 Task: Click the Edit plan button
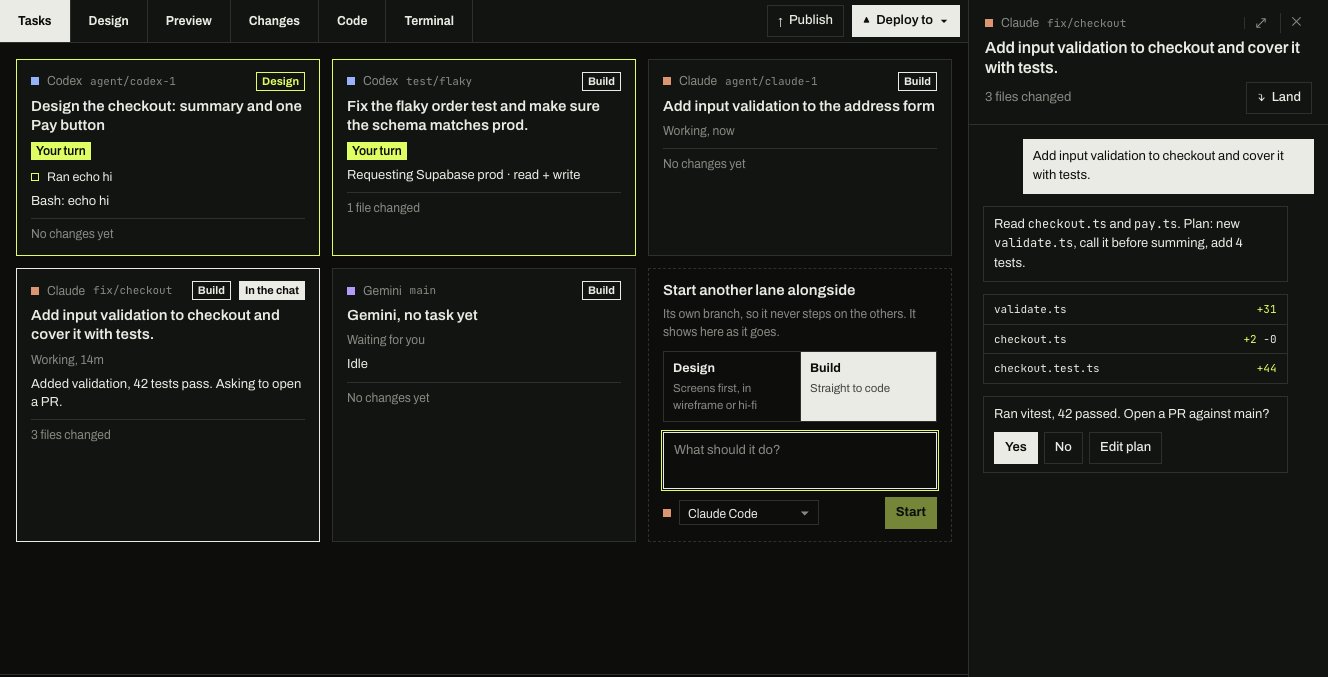point(1125,447)
